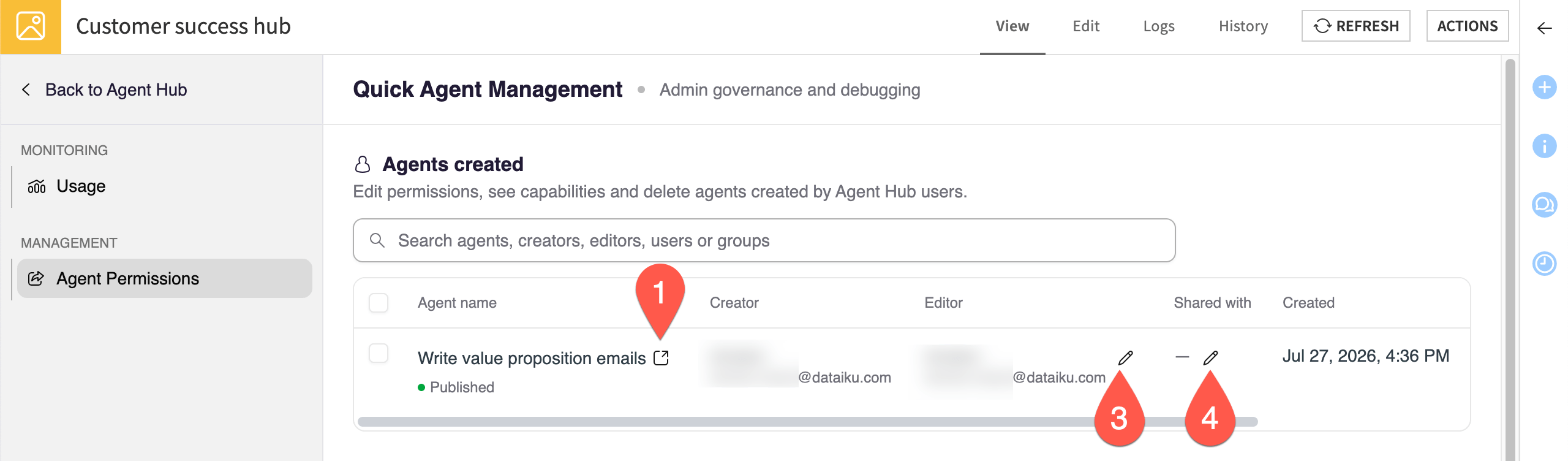Open the discussions chat icon in right sidebar
1568x461 pixels.
[1544, 205]
